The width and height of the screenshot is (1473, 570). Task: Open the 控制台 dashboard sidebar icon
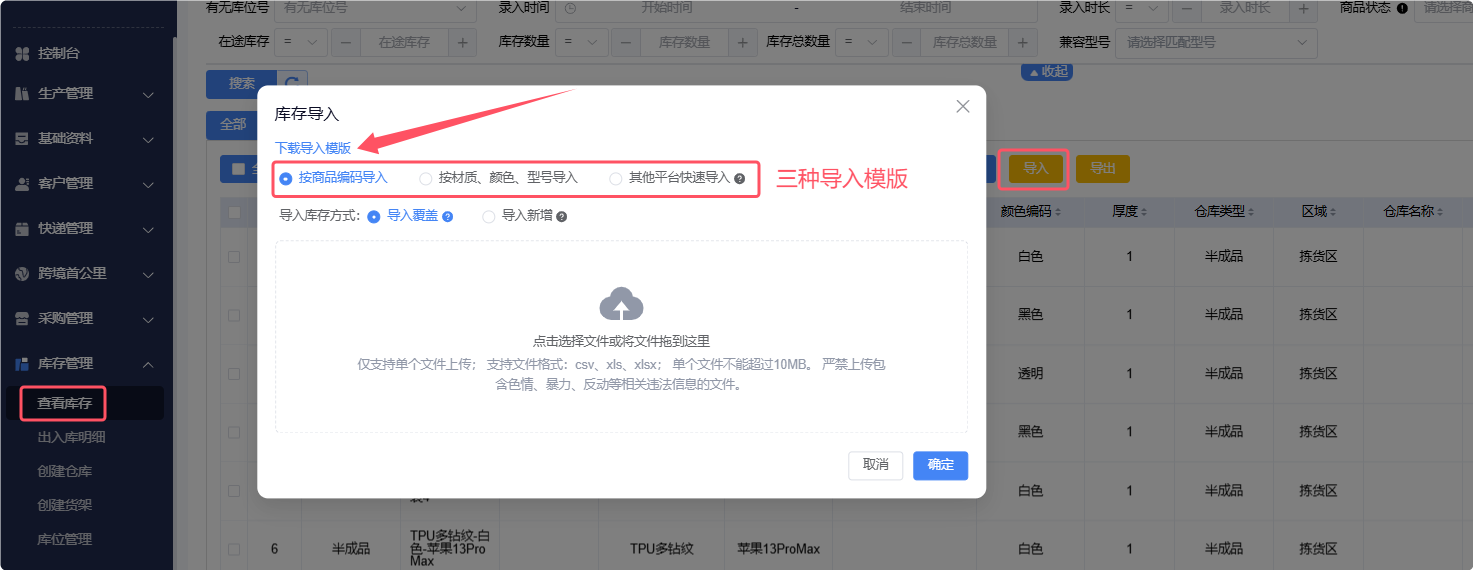[22, 53]
